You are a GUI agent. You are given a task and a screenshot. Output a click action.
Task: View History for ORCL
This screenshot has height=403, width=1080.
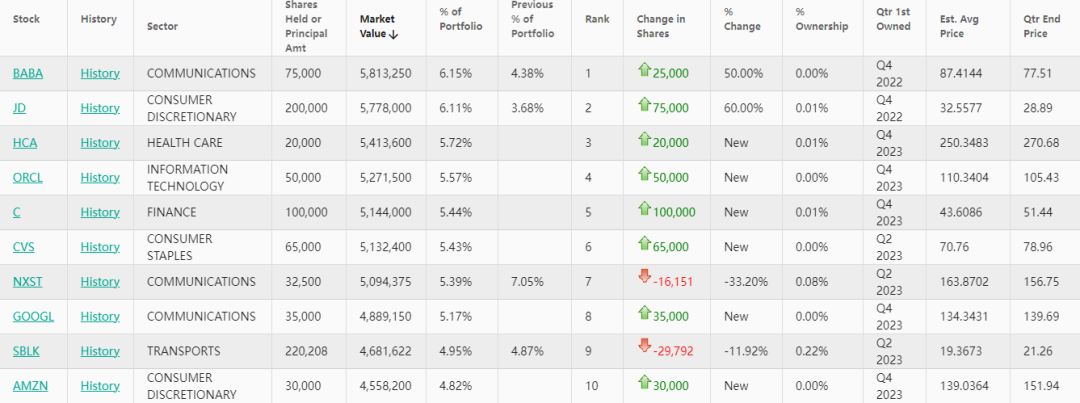click(x=100, y=178)
